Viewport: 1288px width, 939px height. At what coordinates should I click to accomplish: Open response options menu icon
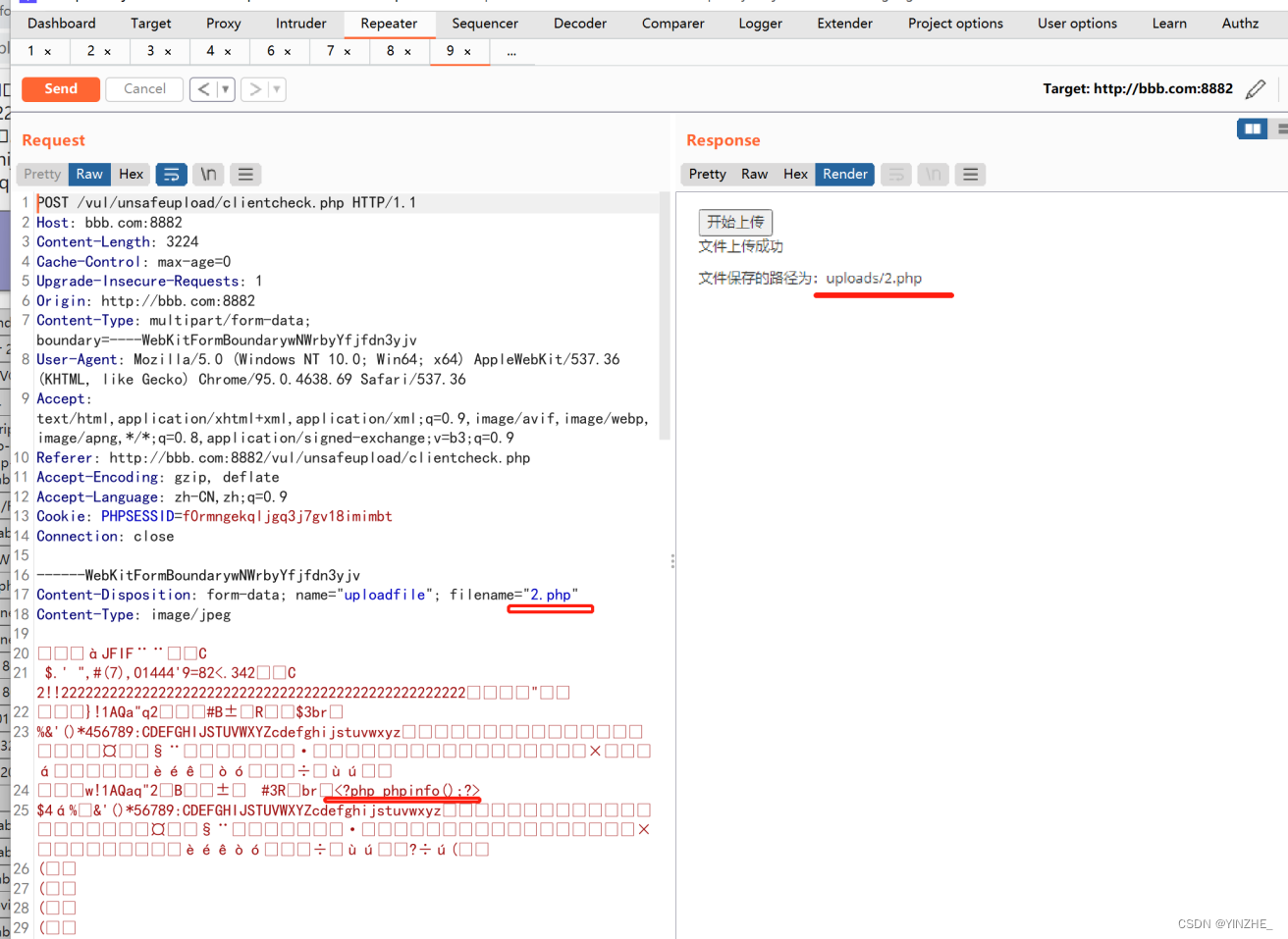coord(970,175)
